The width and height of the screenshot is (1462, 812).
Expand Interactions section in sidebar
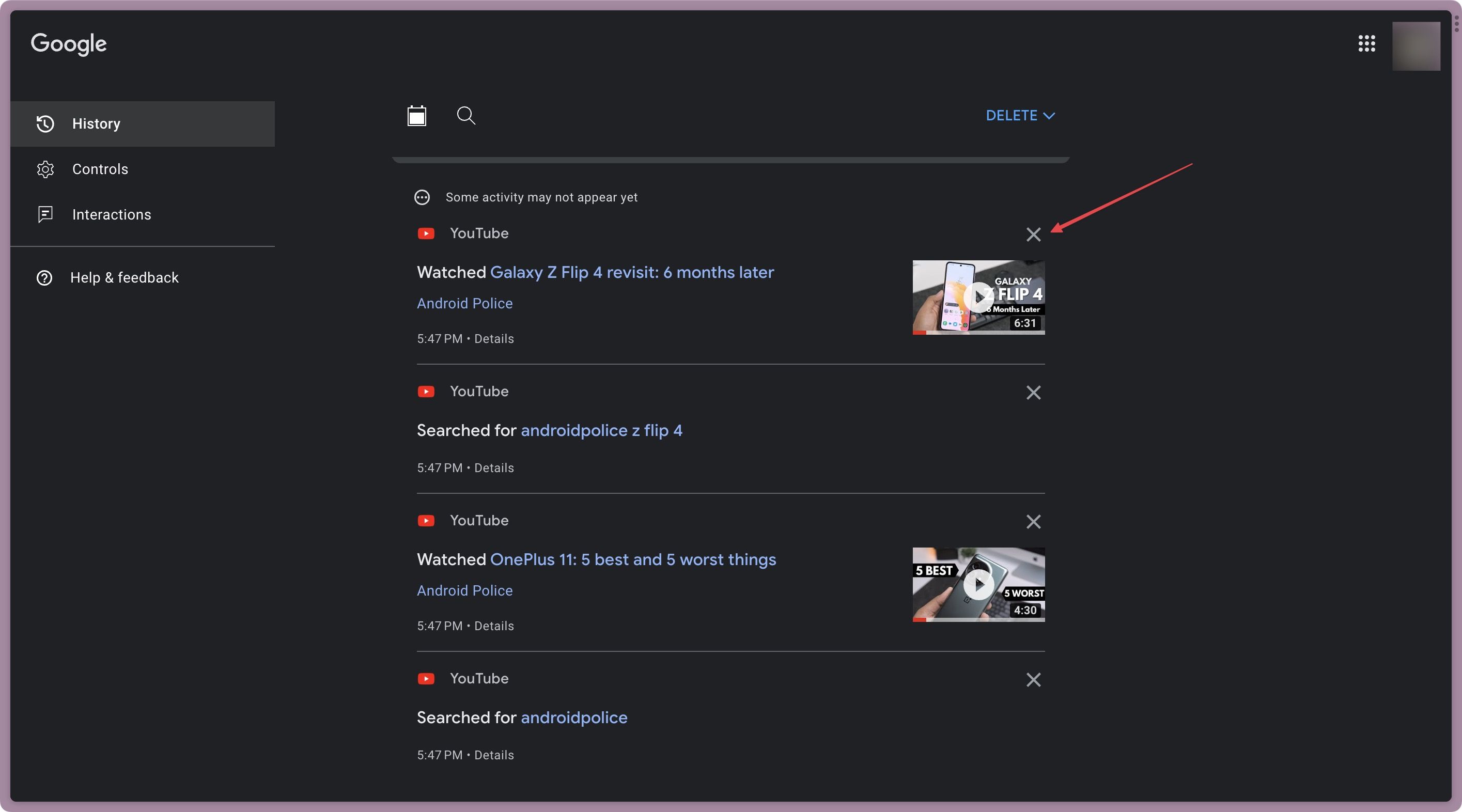coord(112,215)
